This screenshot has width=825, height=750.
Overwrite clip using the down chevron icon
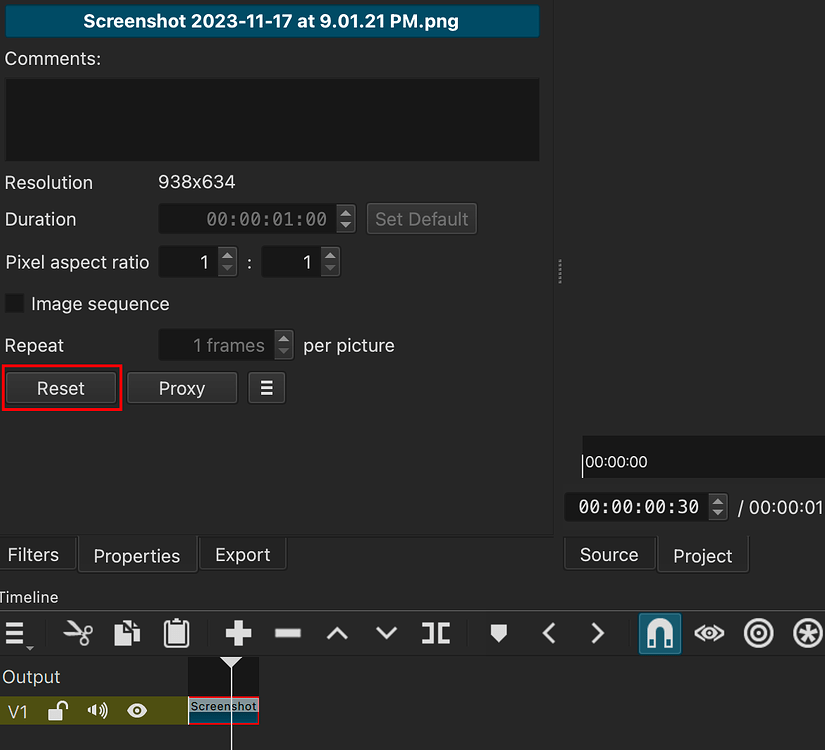point(386,633)
